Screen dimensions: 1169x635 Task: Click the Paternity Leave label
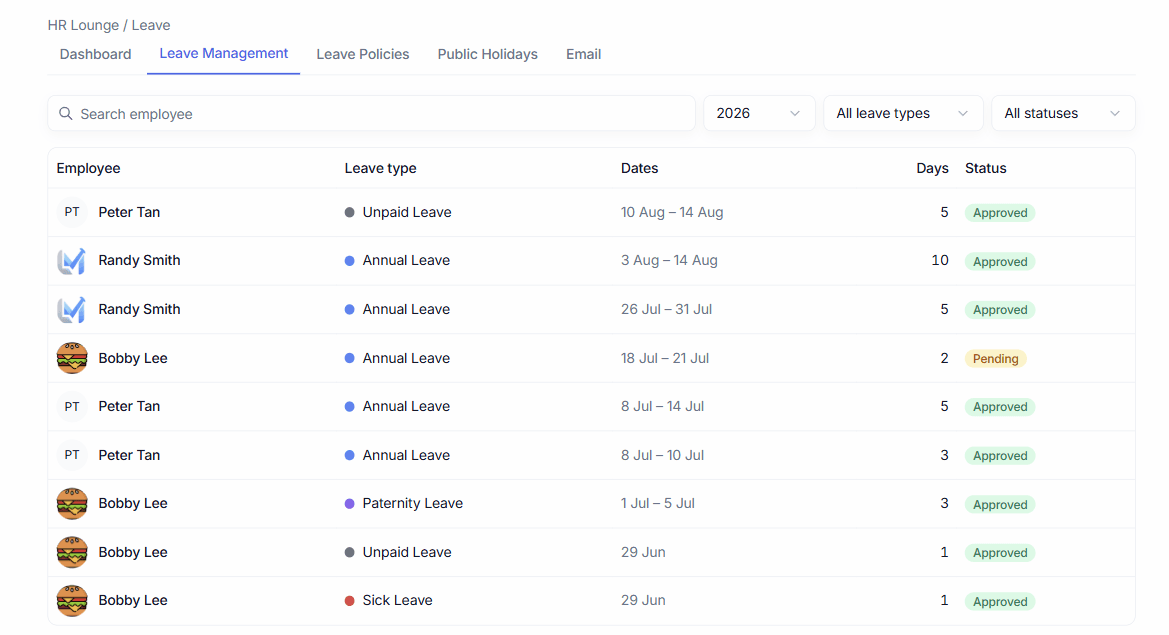point(412,504)
